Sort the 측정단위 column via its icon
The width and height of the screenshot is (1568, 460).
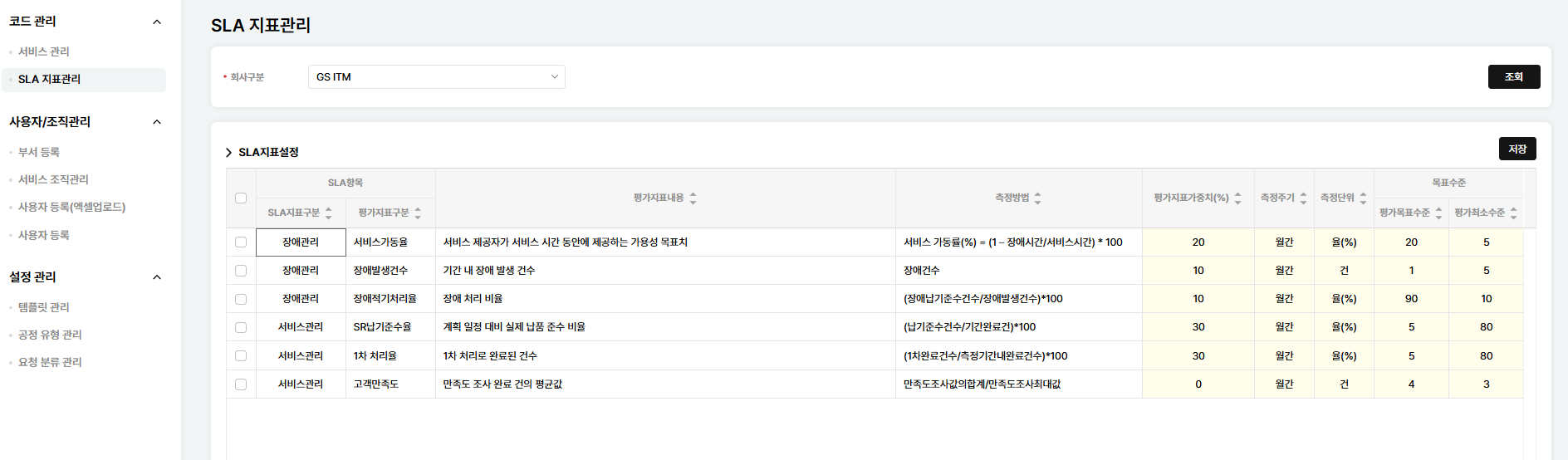(x=1363, y=198)
